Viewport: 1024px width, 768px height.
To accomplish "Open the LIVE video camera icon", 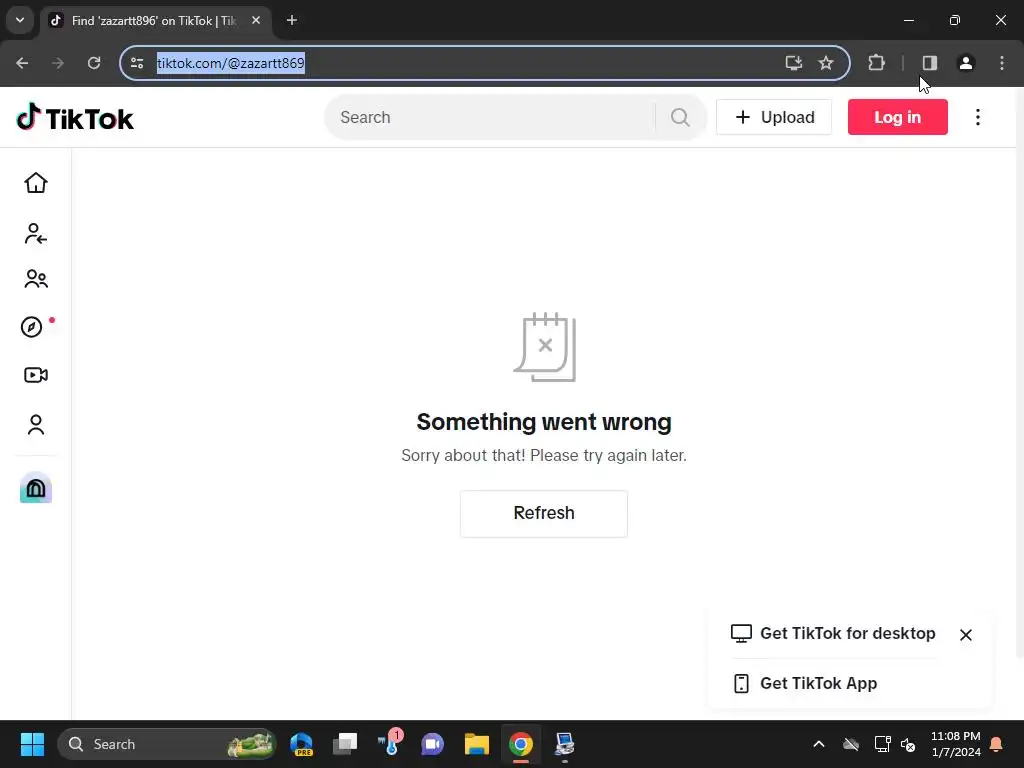I will 36,375.
